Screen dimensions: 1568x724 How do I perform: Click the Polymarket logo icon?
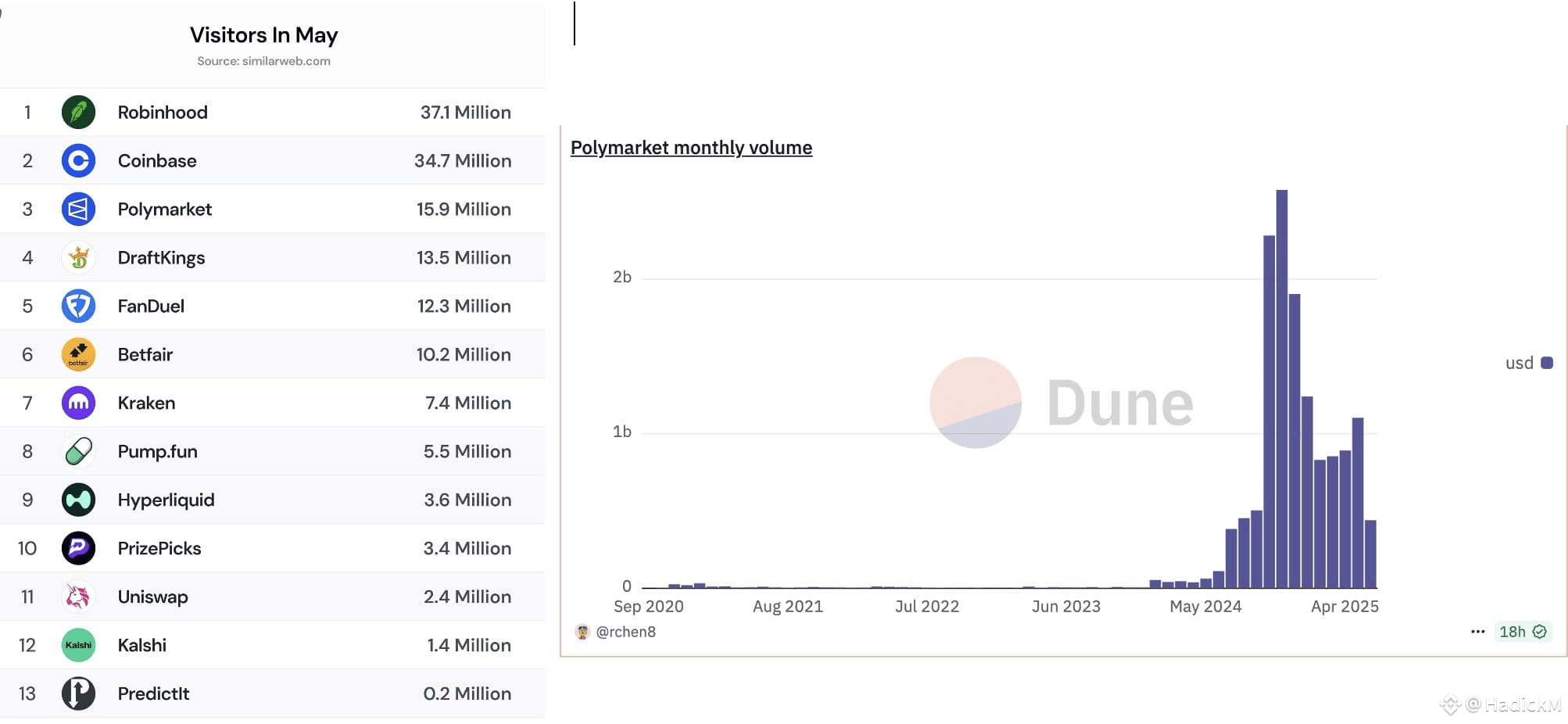click(x=78, y=209)
